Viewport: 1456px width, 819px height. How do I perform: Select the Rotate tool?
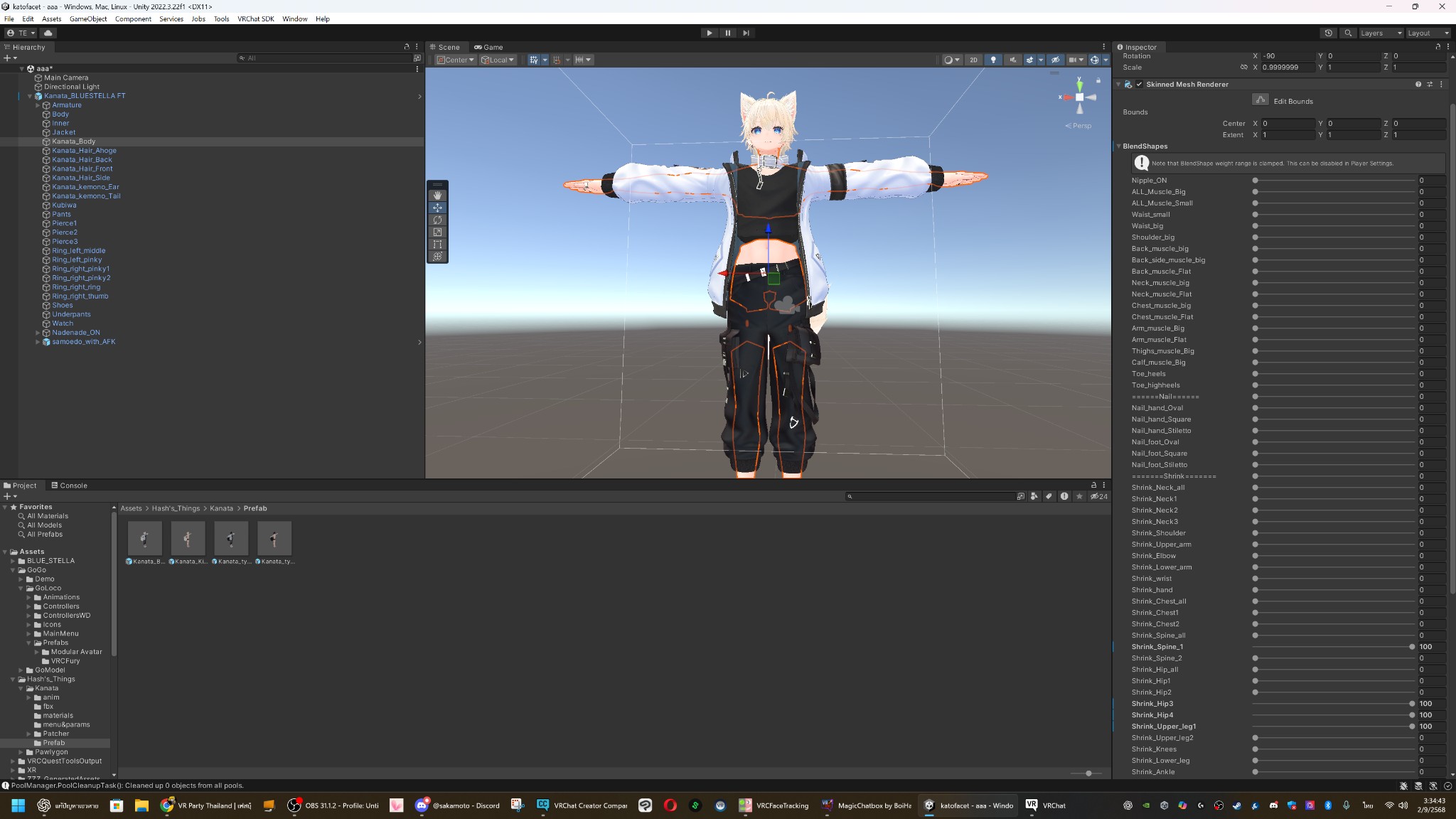click(437, 220)
